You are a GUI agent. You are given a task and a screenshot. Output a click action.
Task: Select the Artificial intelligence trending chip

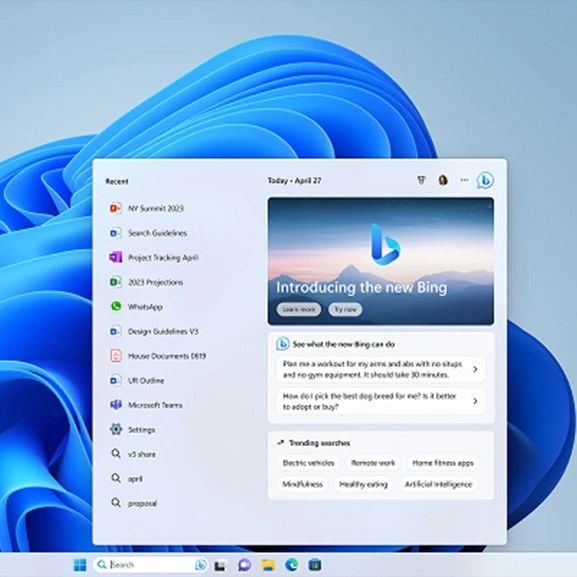point(438,484)
